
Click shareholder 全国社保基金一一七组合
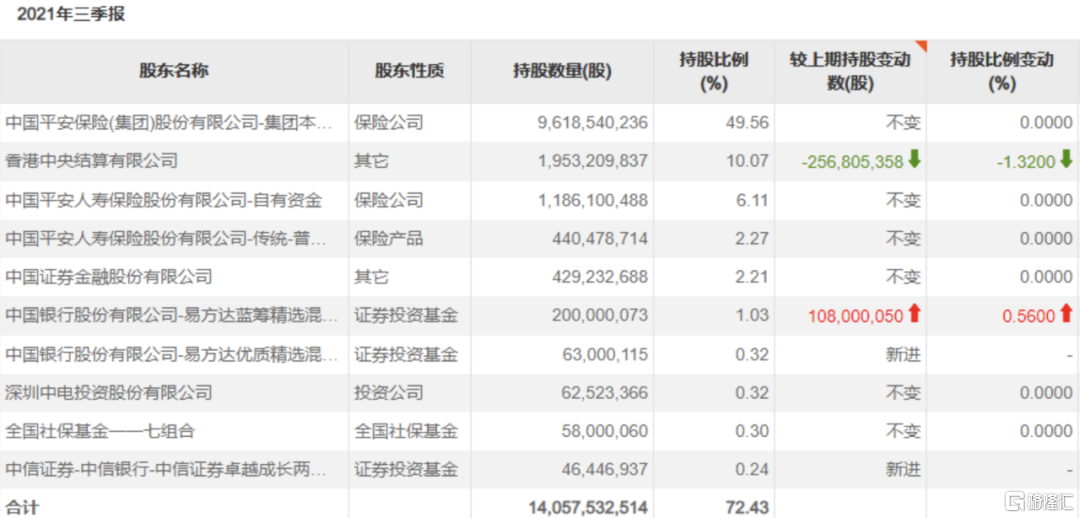tap(100, 431)
